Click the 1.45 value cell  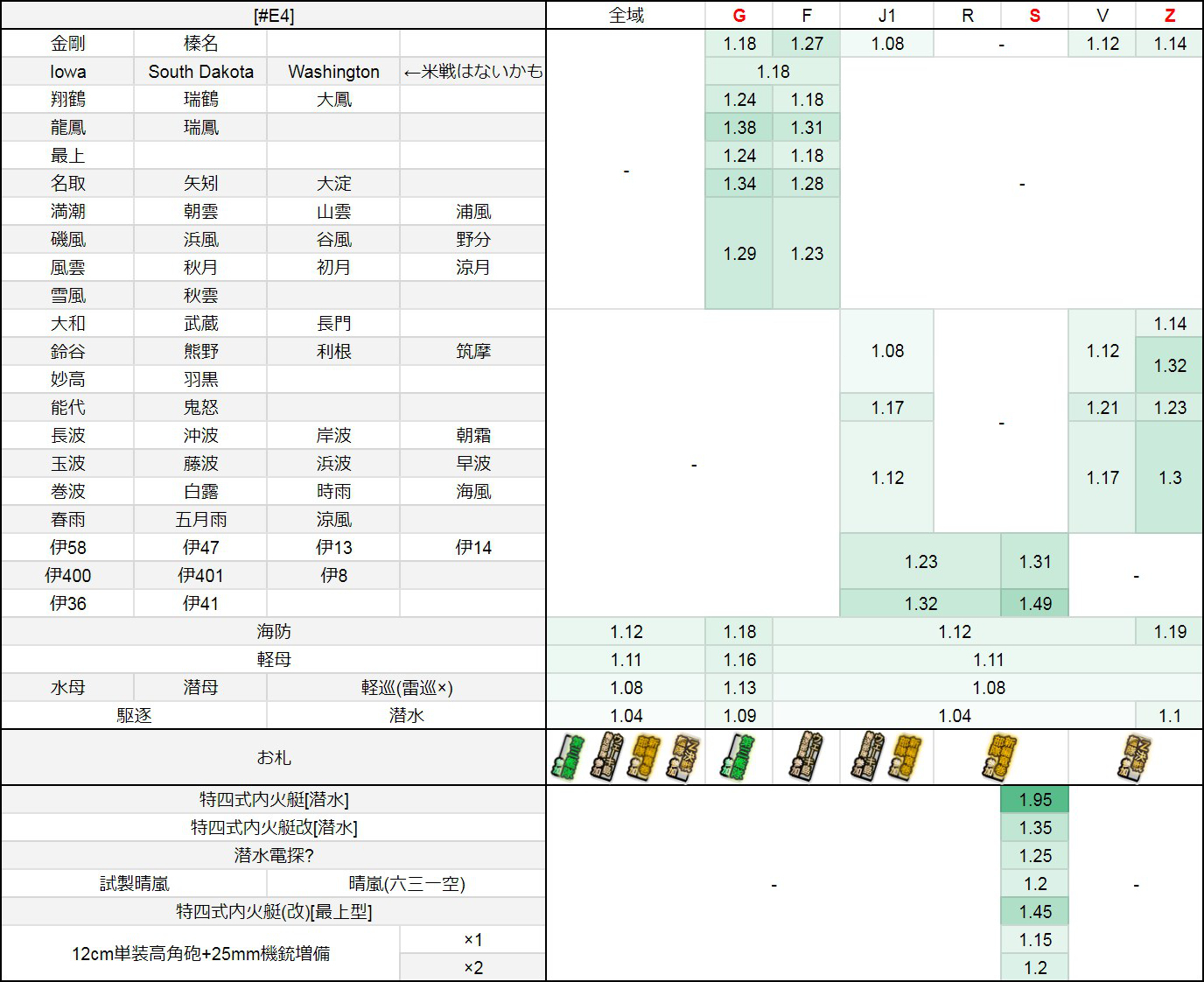[x=1035, y=912]
